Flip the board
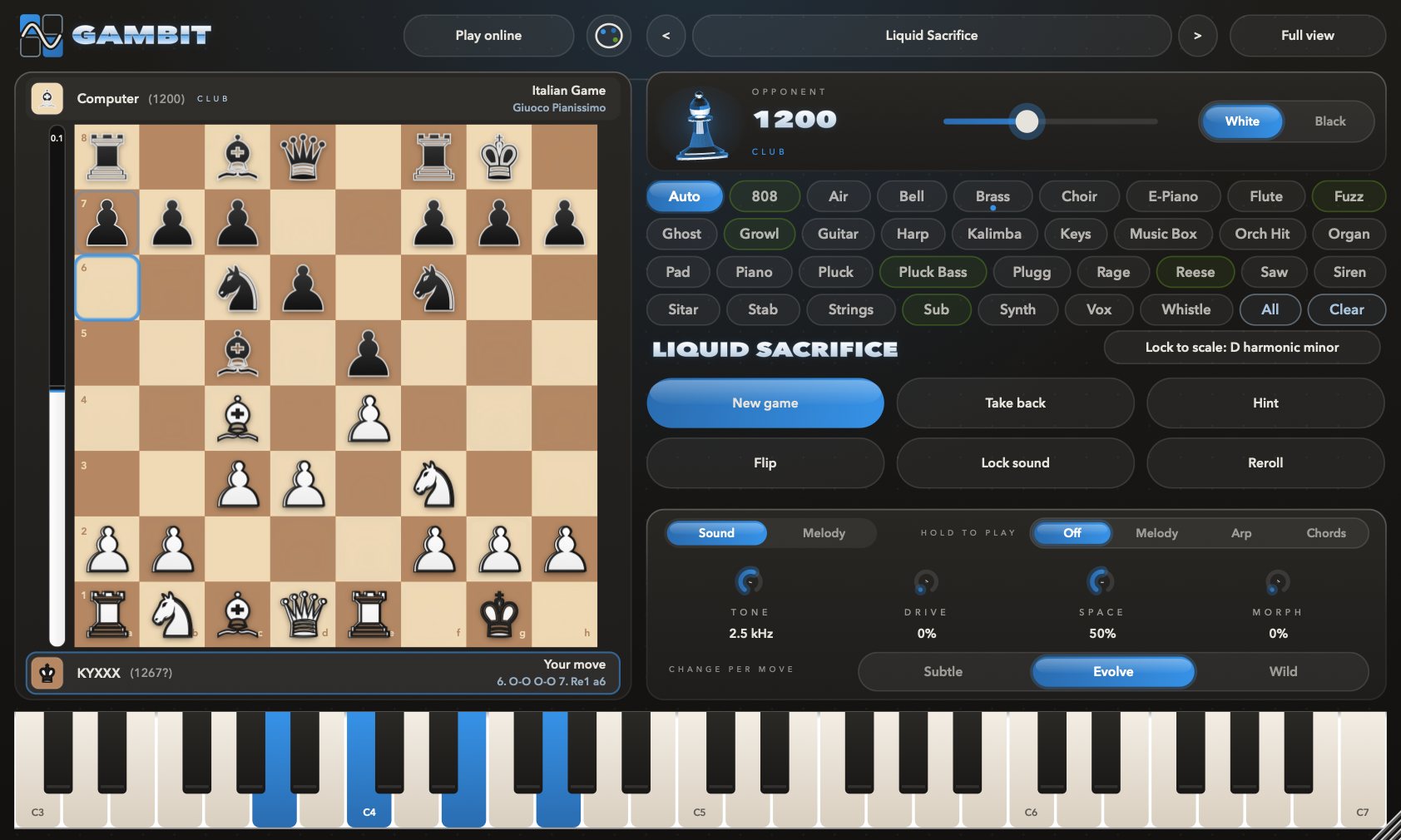Screen dimensions: 1401x840 [765, 463]
